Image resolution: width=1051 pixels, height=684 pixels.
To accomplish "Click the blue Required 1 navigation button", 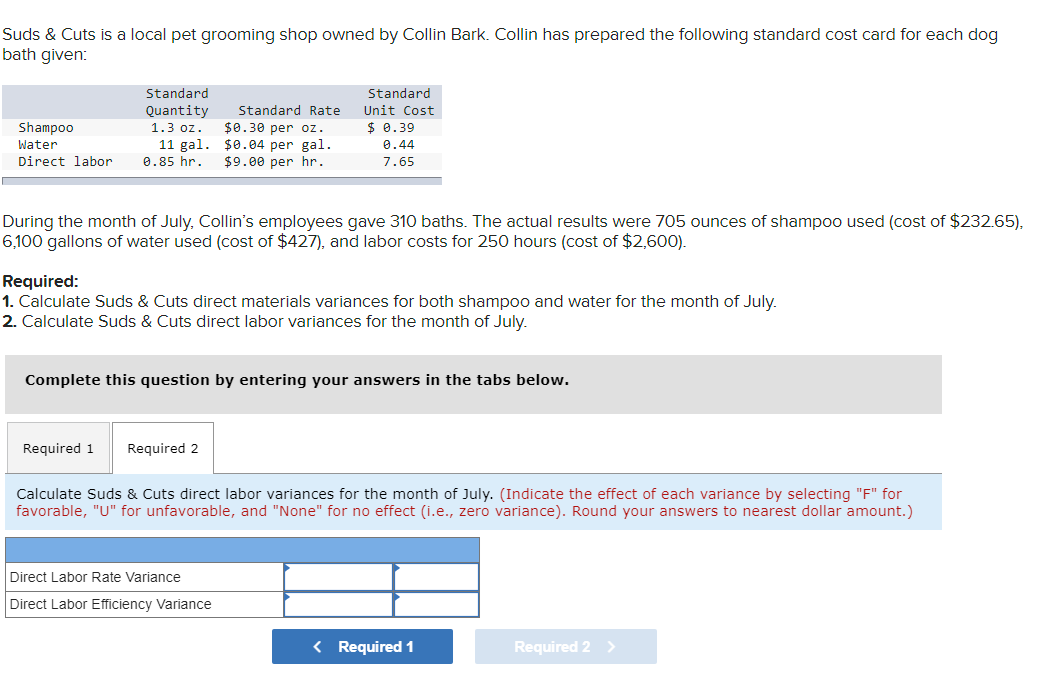I will point(362,646).
